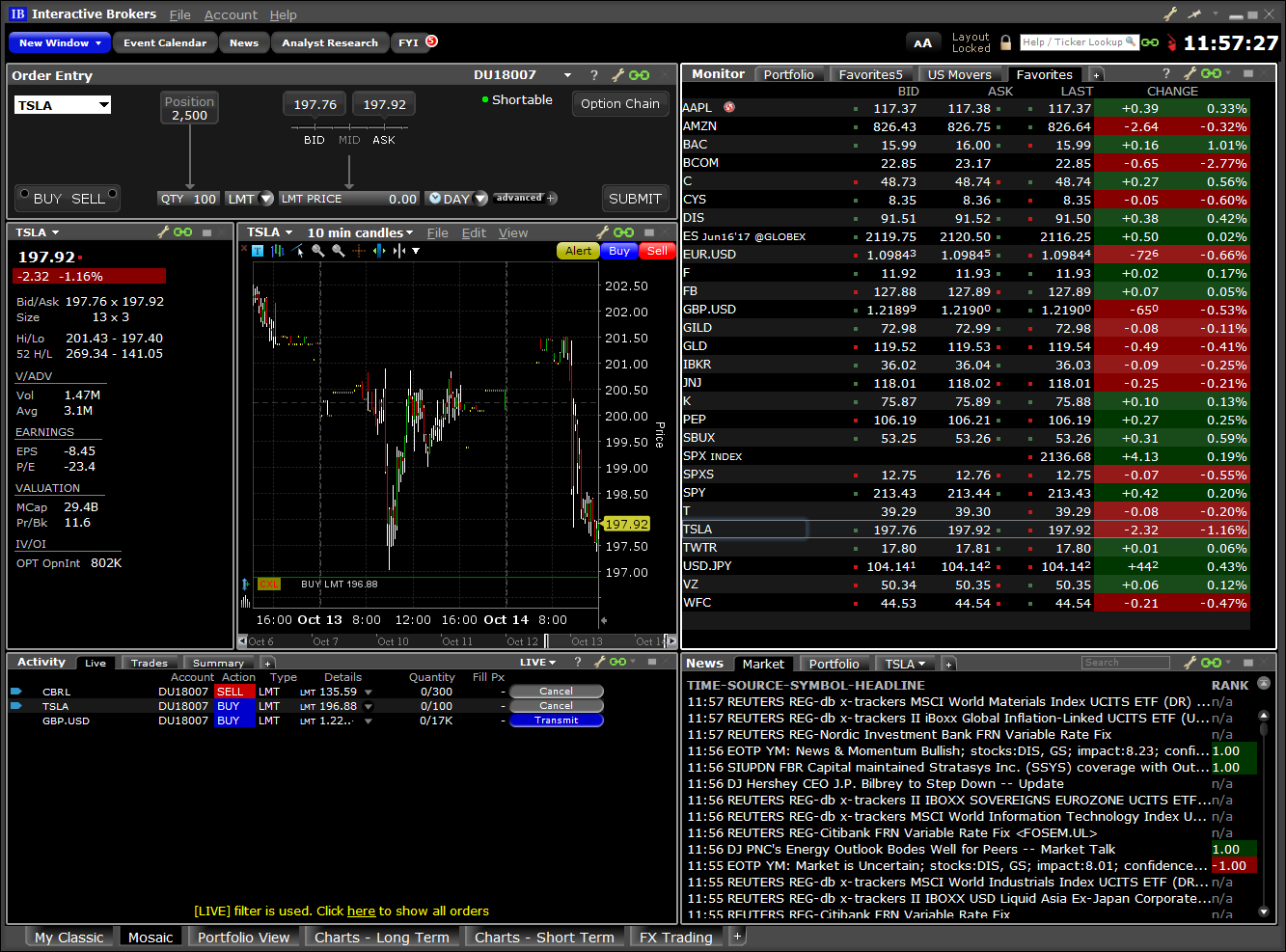The image size is (1286, 952).
Task: Open the FX Trading layout tab
Action: pos(675,937)
